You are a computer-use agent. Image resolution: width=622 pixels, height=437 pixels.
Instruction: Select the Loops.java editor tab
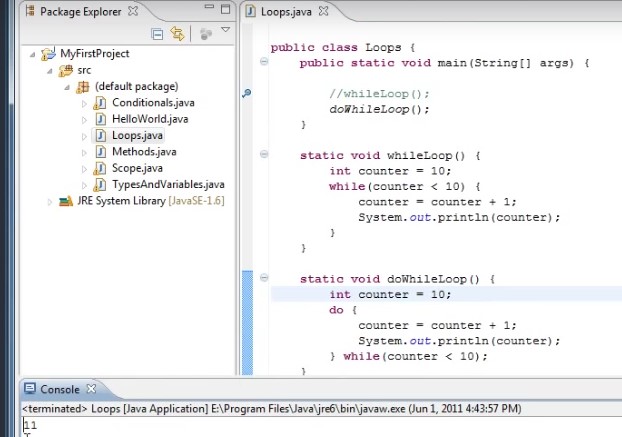[286, 12]
